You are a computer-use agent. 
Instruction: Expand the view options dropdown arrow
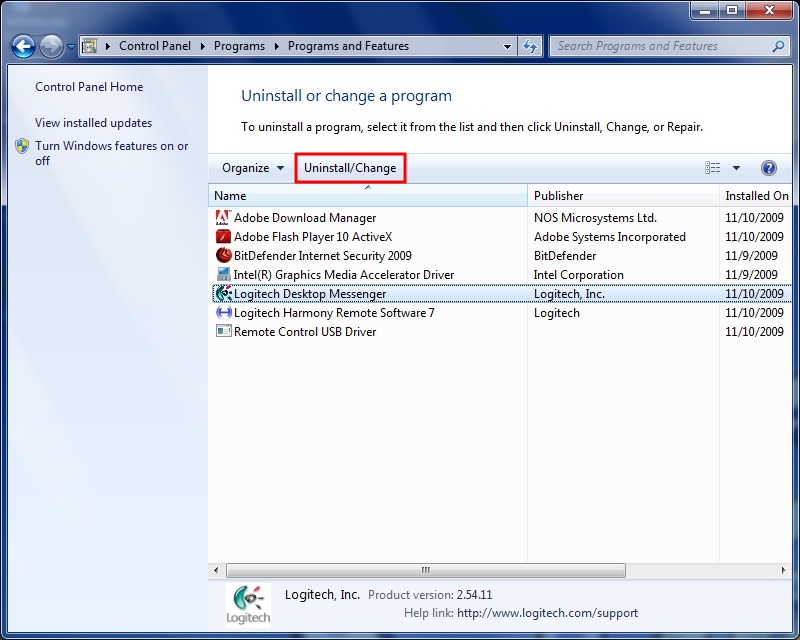point(737,168)
